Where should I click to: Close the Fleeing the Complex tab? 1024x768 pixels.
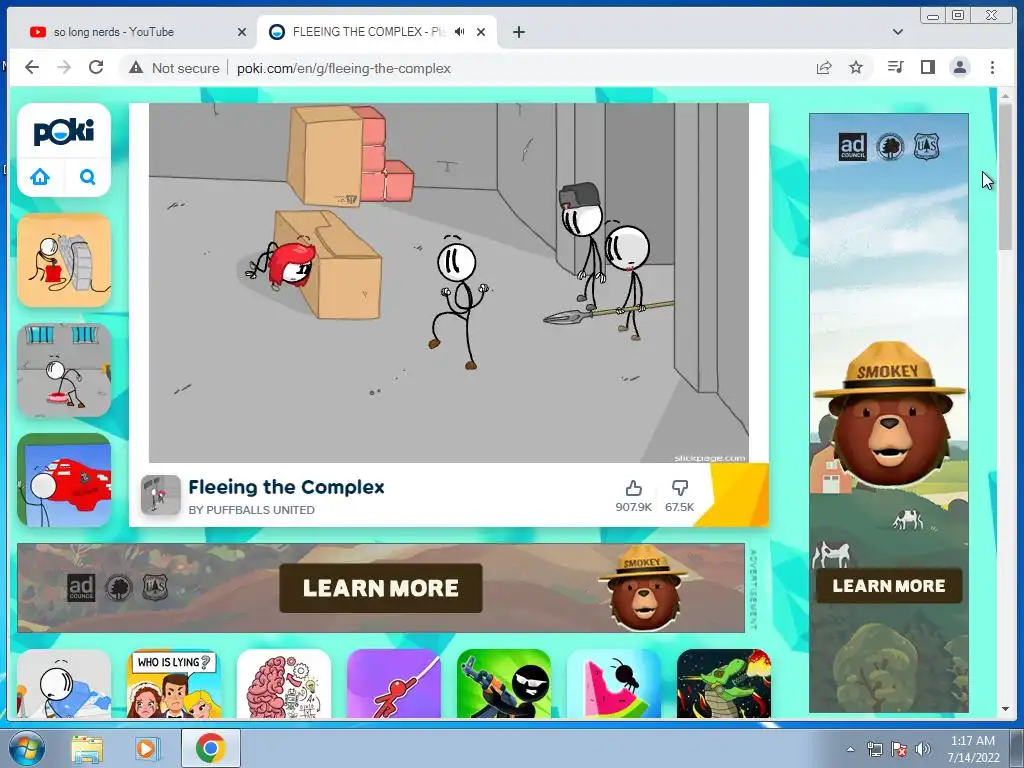[481, 31]
